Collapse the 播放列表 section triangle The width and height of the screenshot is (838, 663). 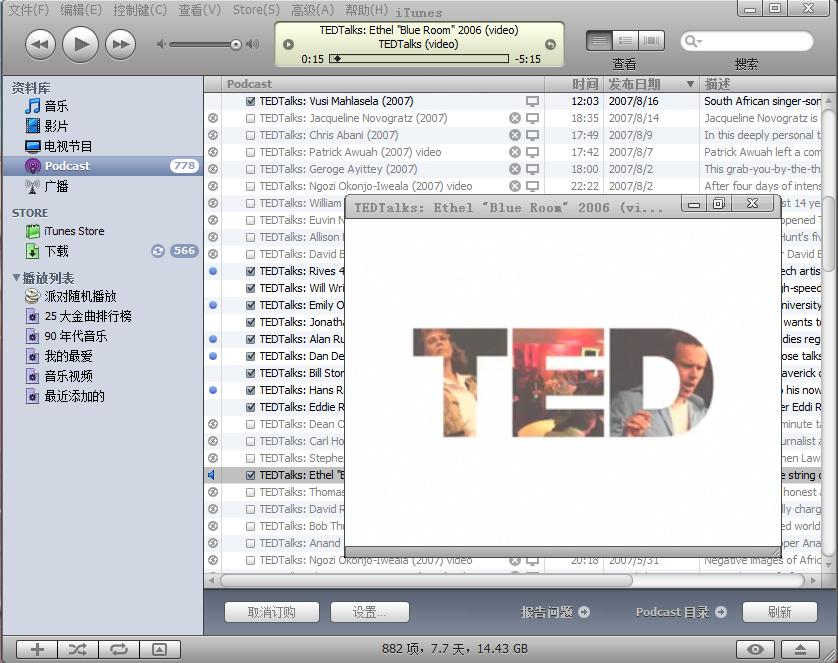tap(16, 278)
